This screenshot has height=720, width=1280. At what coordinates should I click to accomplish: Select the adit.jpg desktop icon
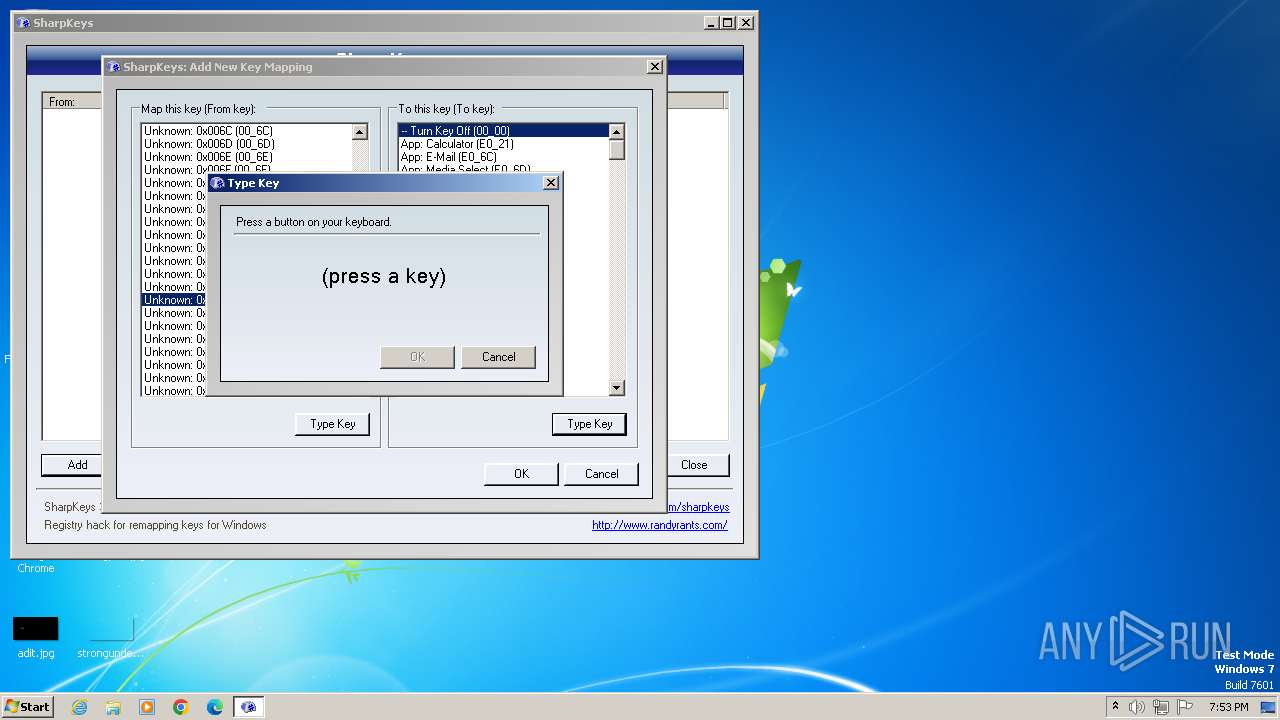pos(36,637)
